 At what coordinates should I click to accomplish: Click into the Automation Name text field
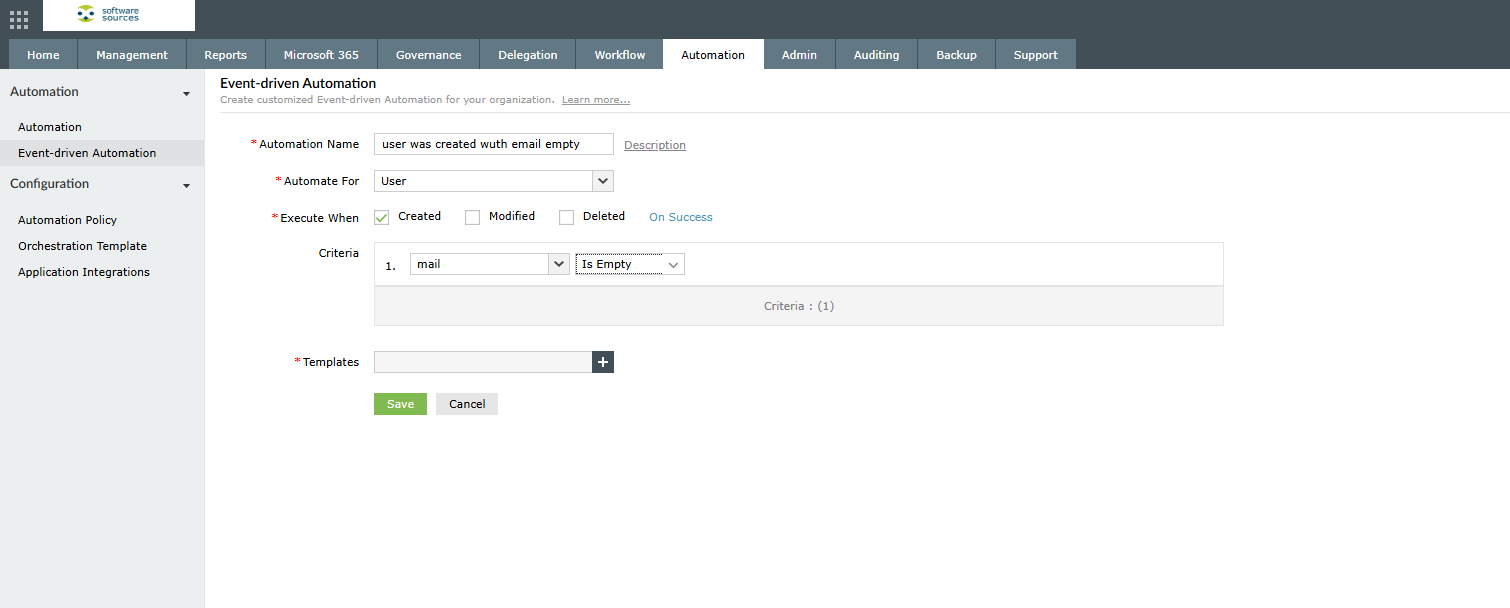point(493,144)
